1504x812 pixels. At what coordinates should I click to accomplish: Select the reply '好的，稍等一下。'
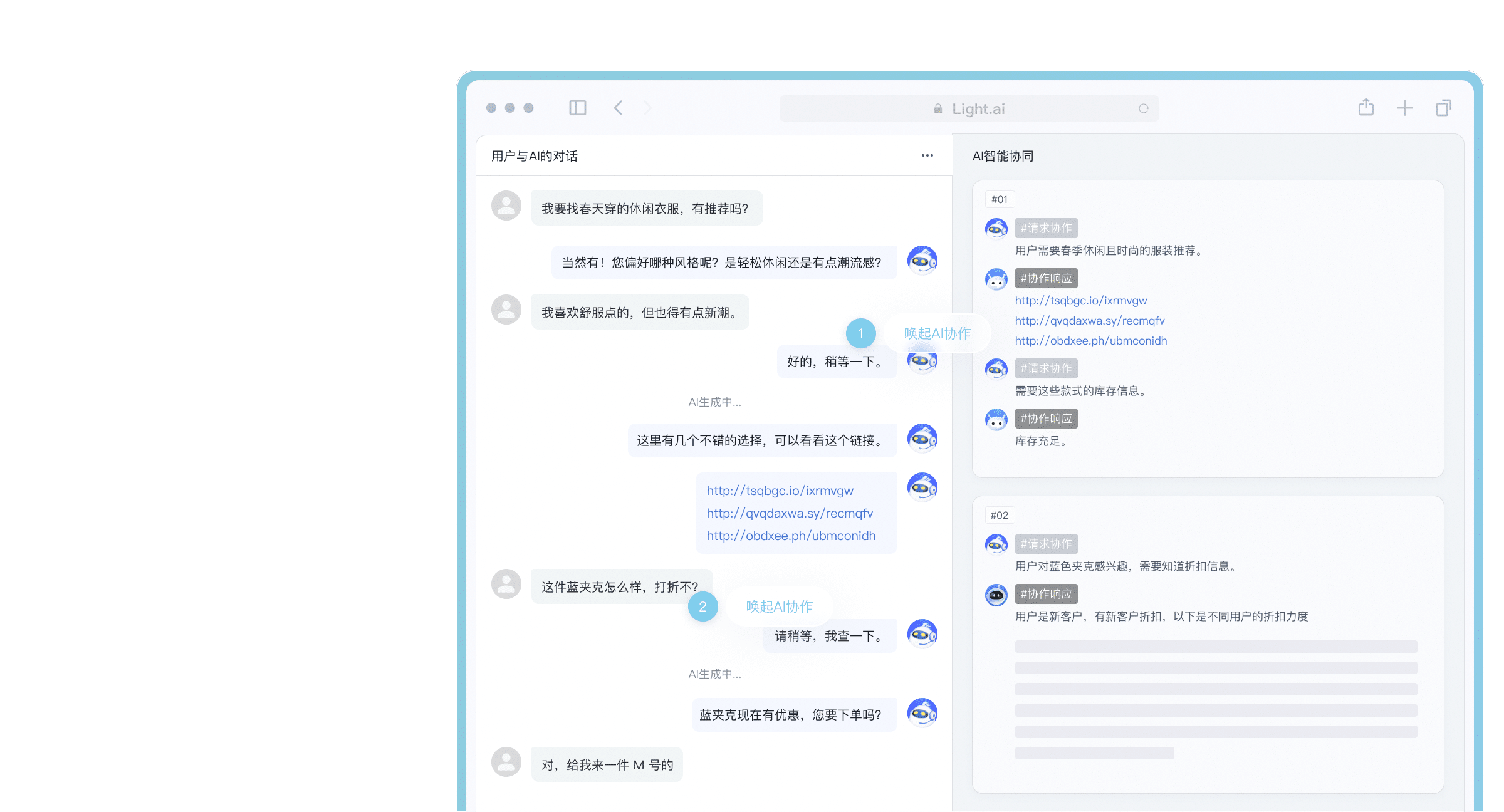click(837, 362)
